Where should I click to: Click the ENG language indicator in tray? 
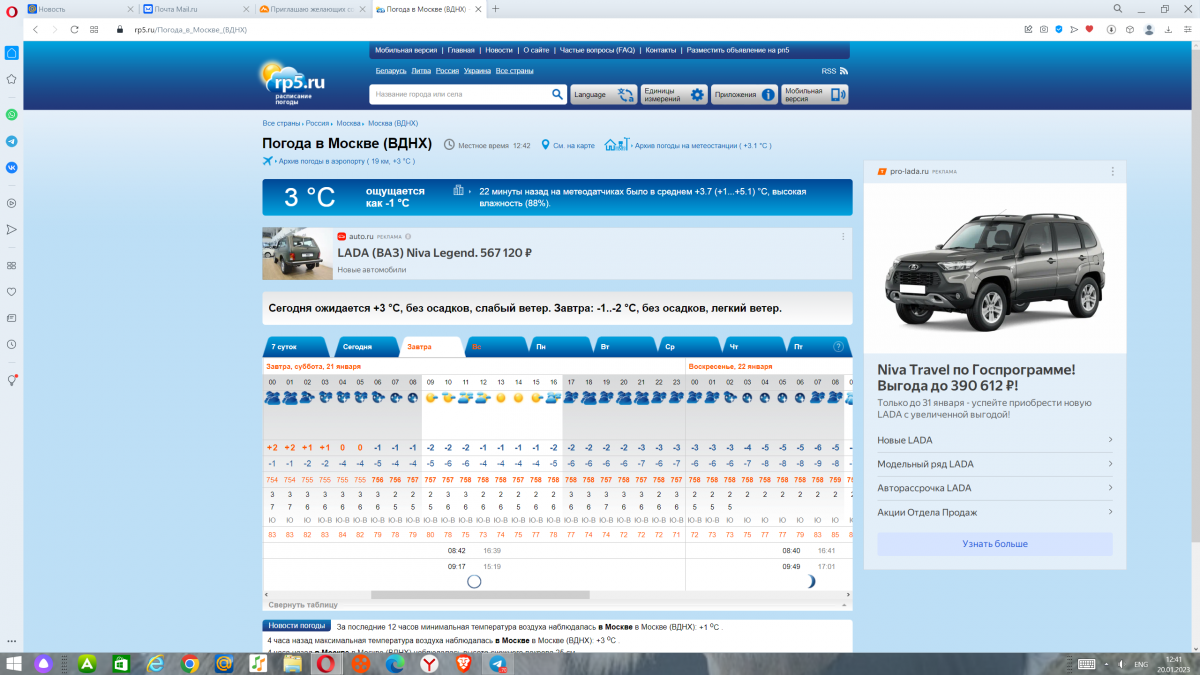click(1140, 663)
